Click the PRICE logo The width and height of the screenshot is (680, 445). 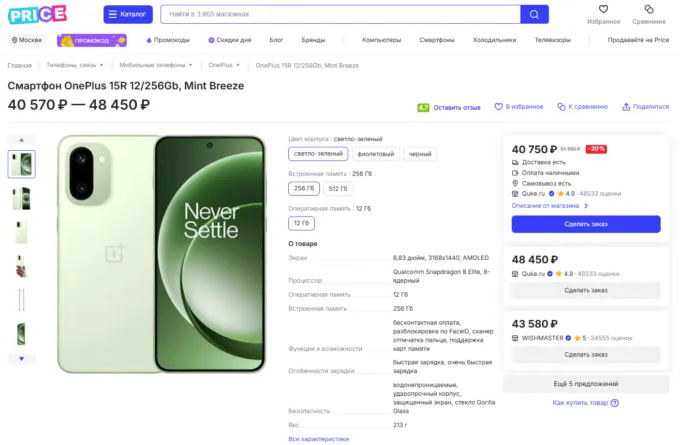pyautogui.click(x=37, y=14)
